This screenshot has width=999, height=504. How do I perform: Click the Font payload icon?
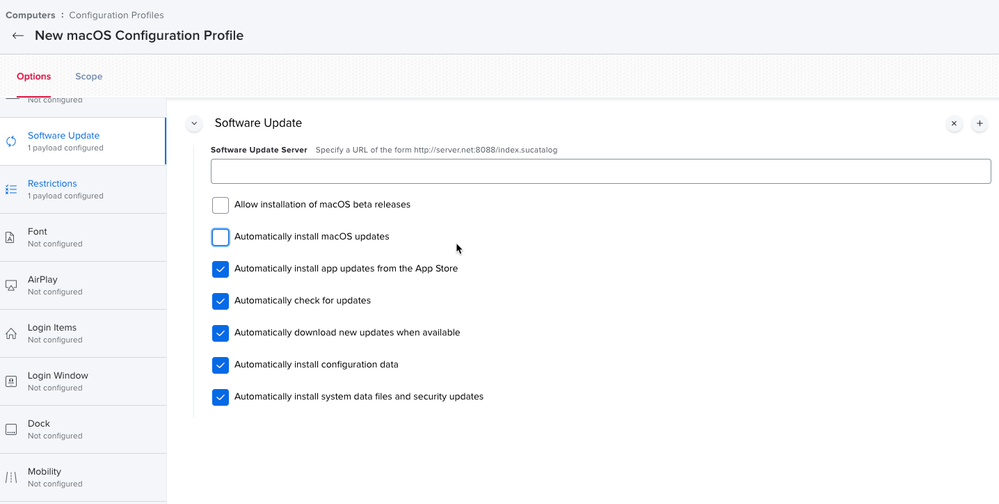coord(11,238)
